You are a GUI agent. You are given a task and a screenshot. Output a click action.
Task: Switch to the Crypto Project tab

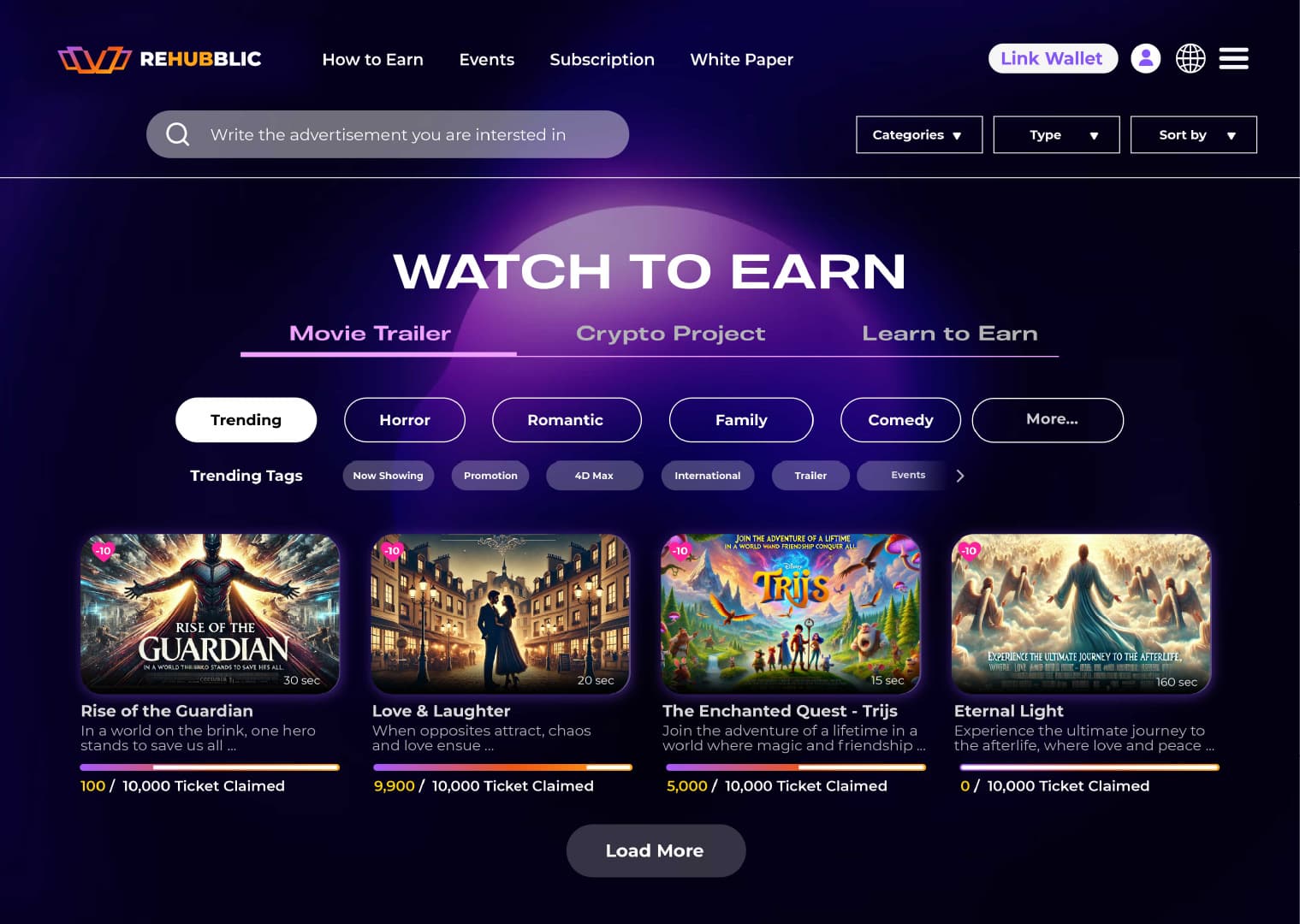pos(670,334)
